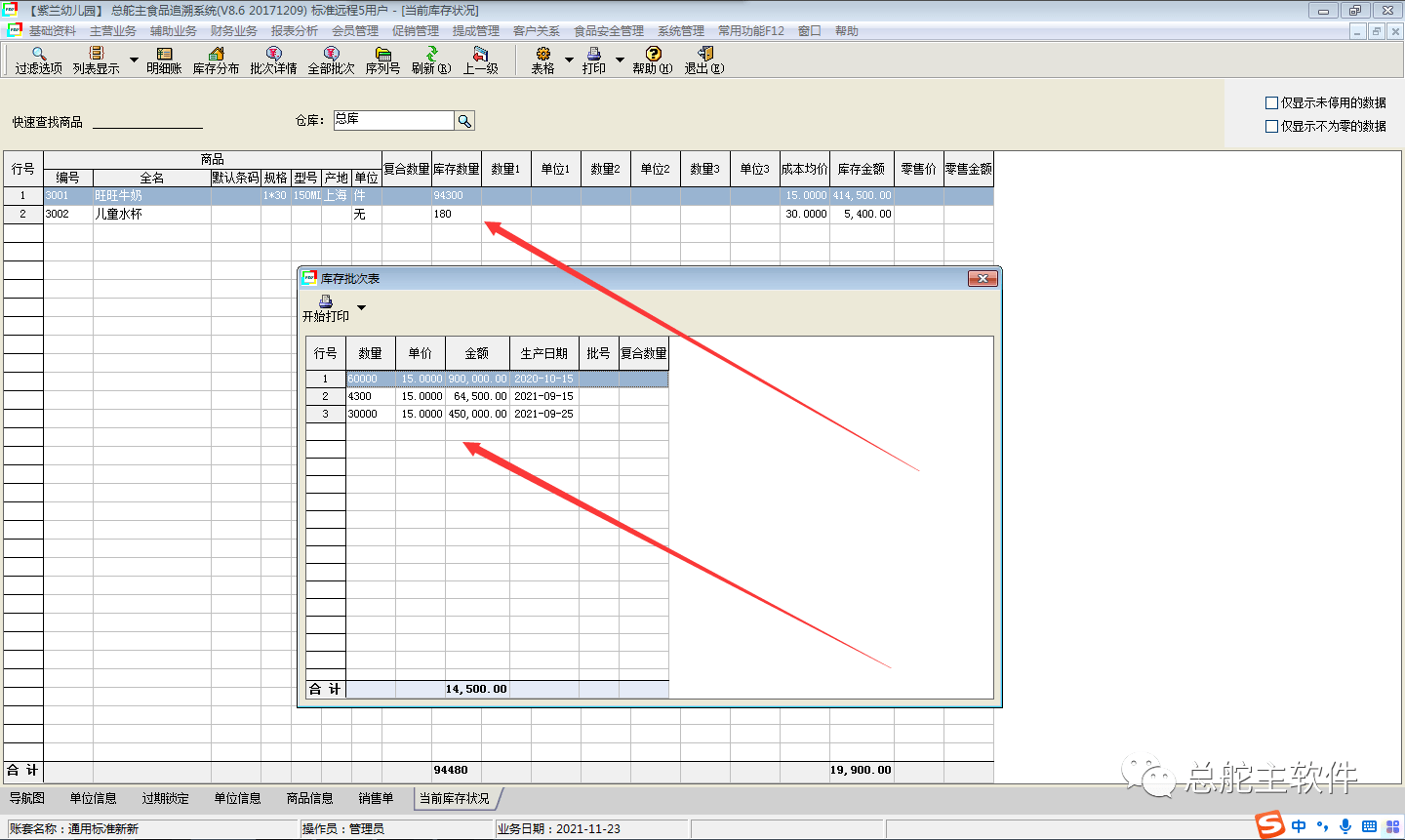Screen dimensions: 1405x840
Task: Click the 金额 column header in batch dialog
Action: tap(477, 353)
